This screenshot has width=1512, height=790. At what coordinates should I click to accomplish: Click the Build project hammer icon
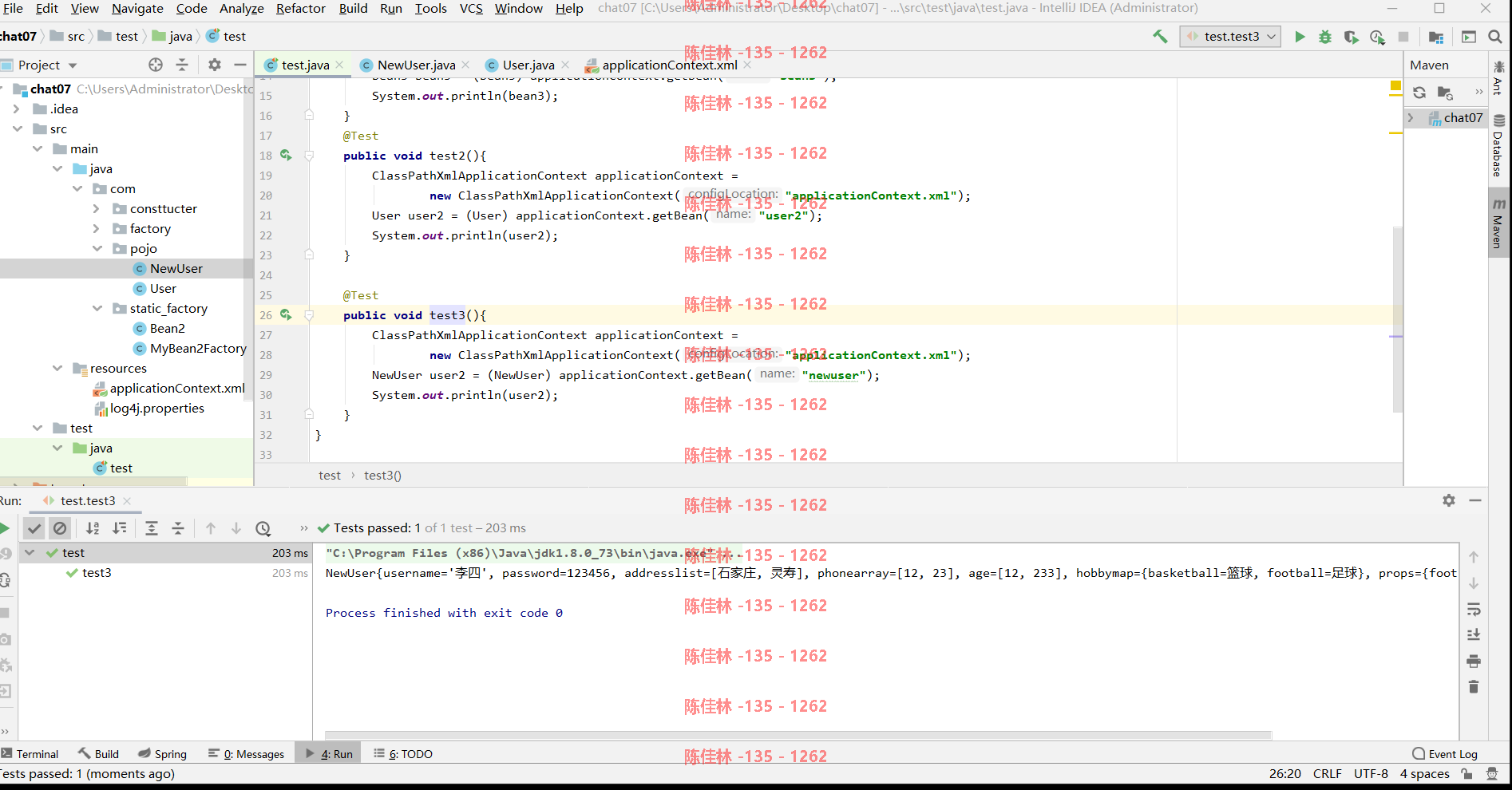(x=1160, y=37)
